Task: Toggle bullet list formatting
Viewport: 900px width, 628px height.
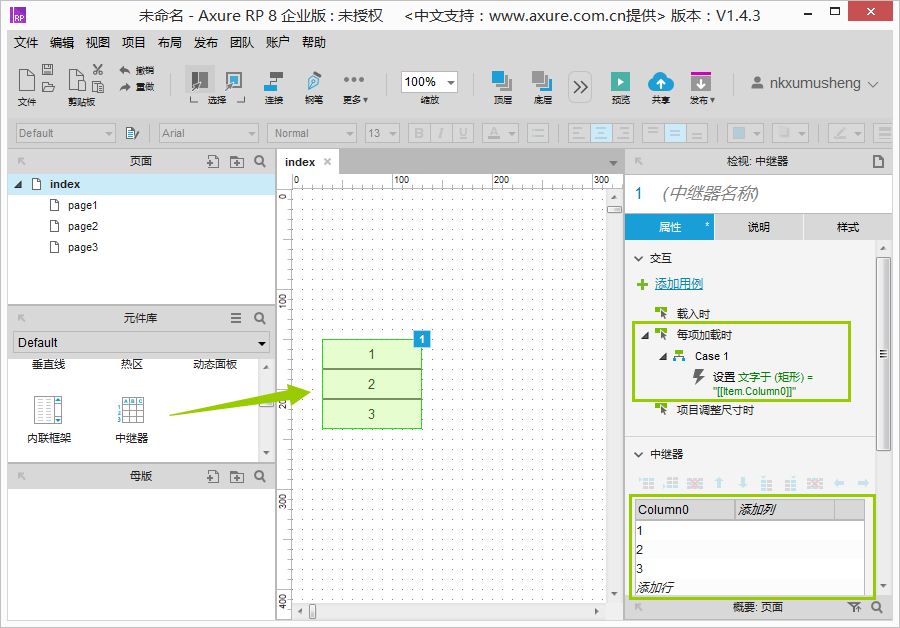Action: 538,133
